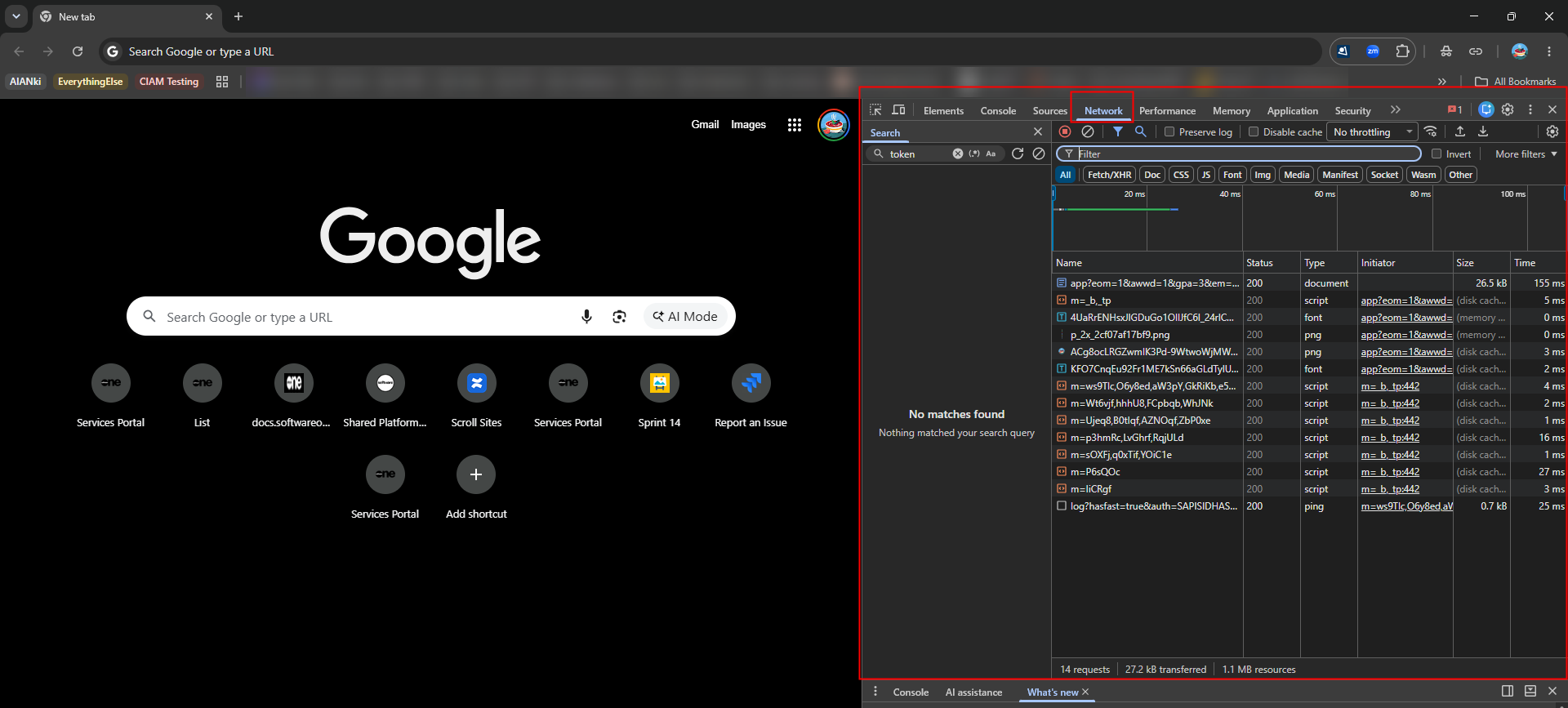
Task: Open the Network panel settings gear
Action: click(1552, 131)
